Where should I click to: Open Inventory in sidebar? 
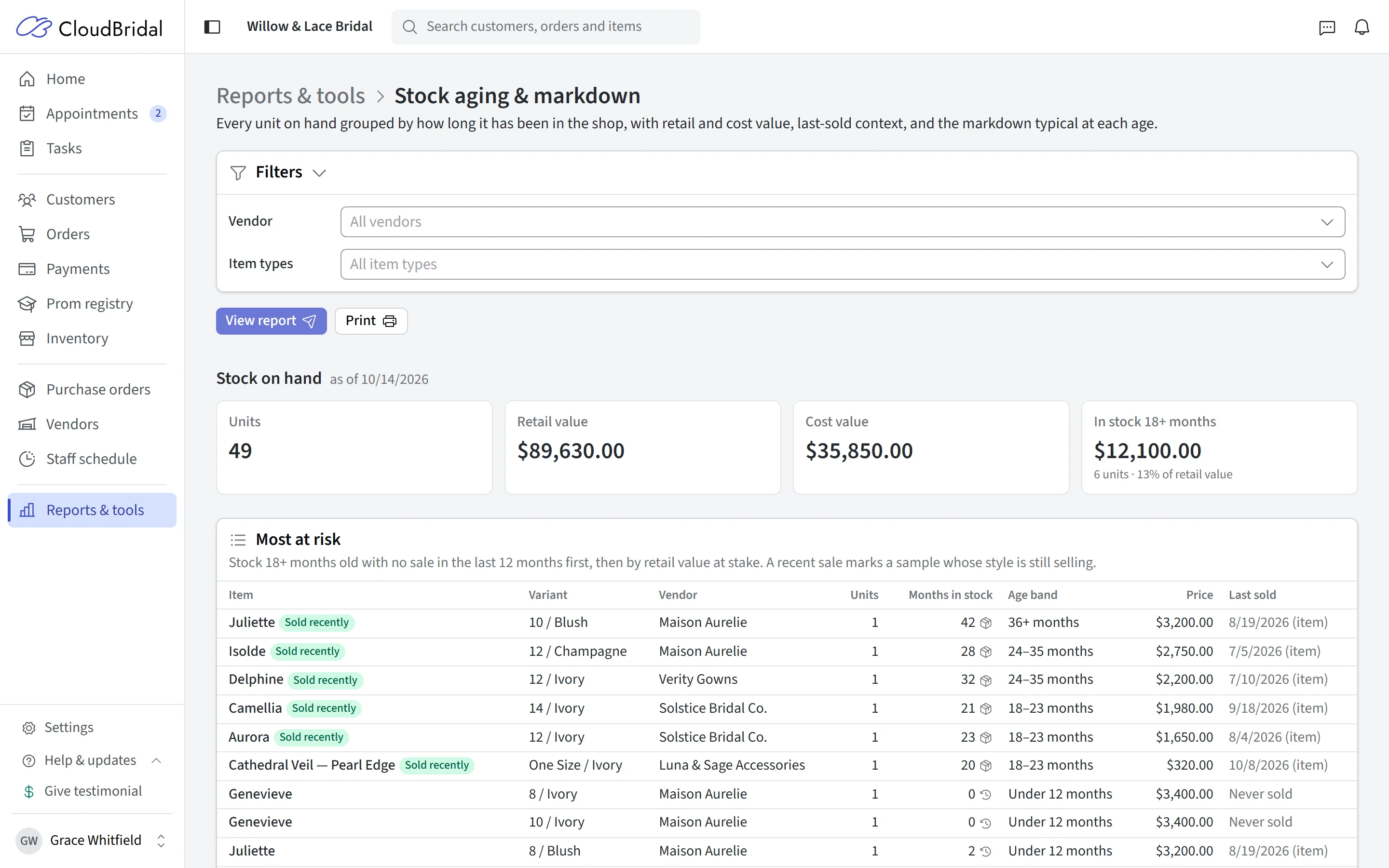click(92, 338)
